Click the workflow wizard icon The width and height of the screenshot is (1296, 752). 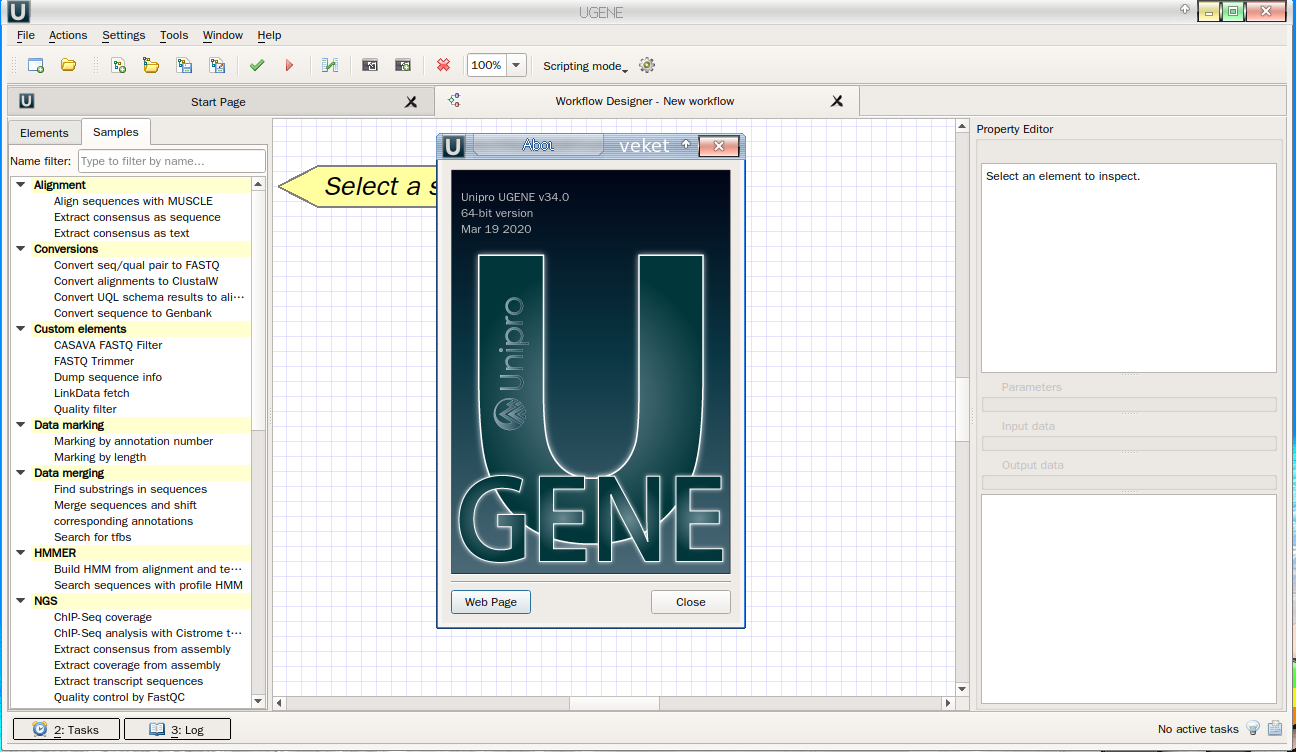click(330, 65)
